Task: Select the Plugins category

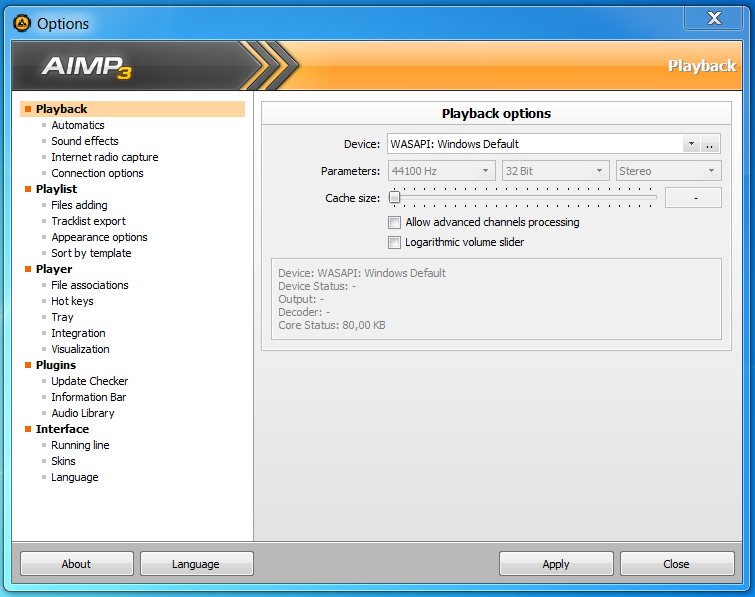Action: pos(56,365)
